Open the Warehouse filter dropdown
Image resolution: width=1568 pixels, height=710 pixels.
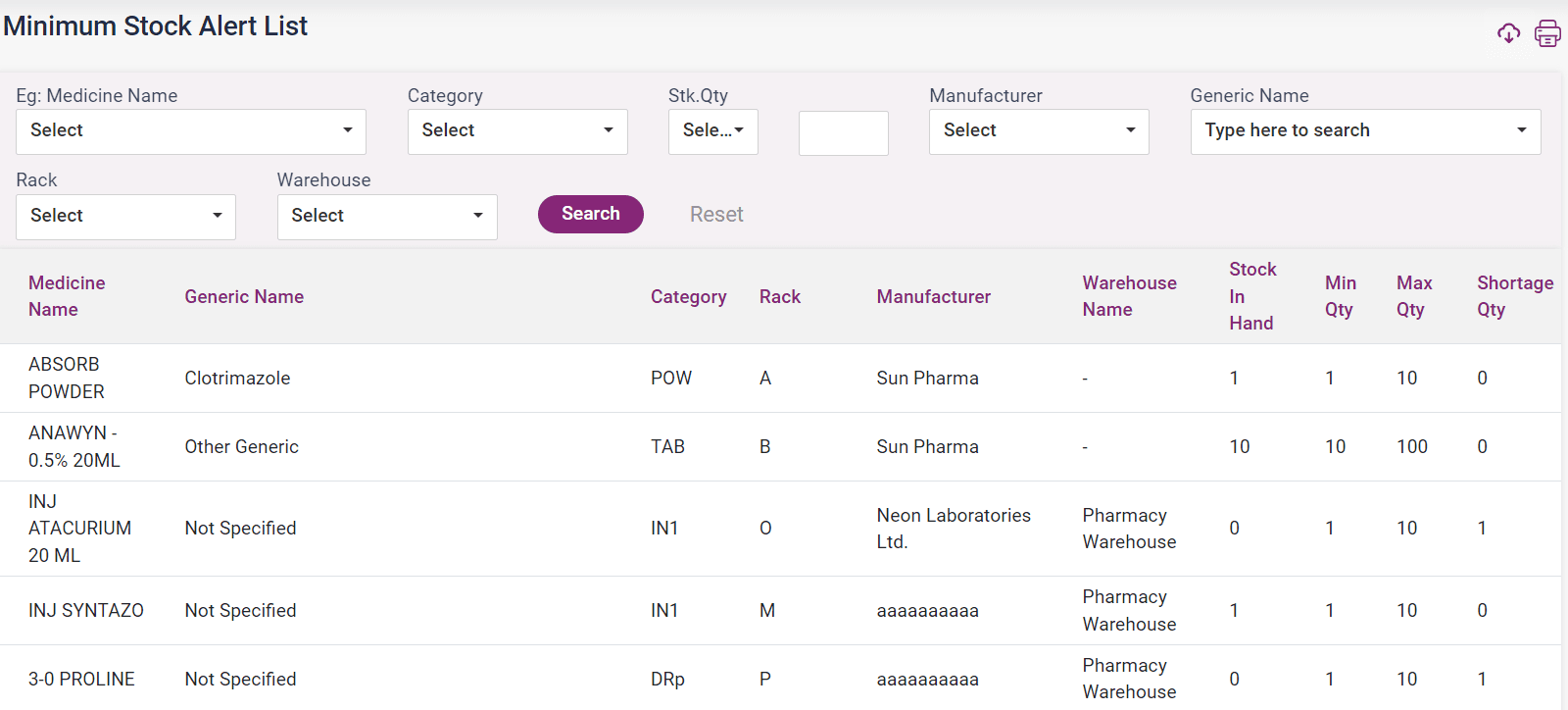pos(387,216)
